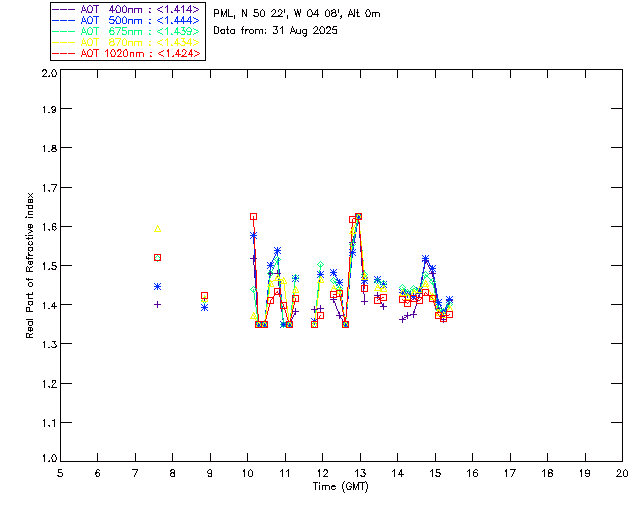Viewport: 640px width, 512px height.
Task: Click the 14 tick label on time axis
Action: tap(398, 473)
